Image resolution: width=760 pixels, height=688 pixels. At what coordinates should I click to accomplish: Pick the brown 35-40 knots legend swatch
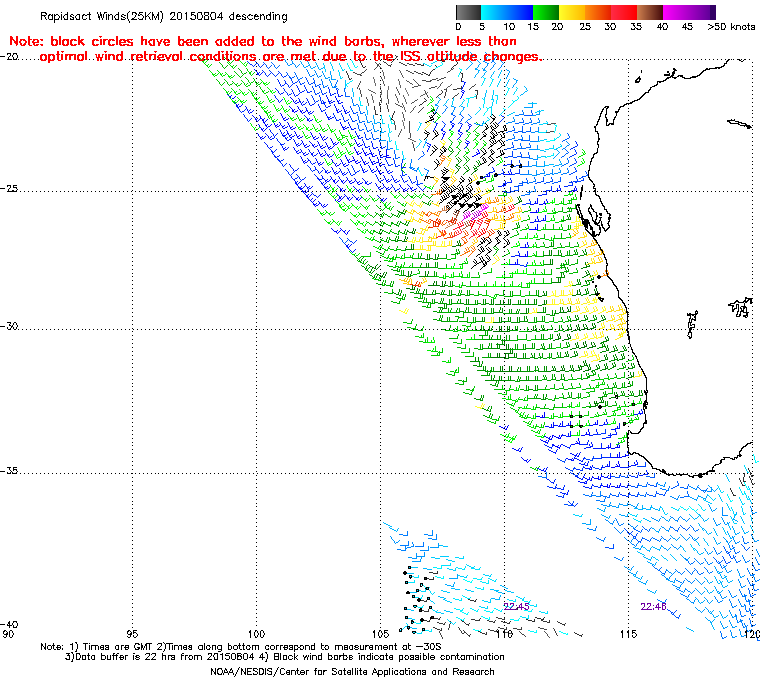coord(649,12)
